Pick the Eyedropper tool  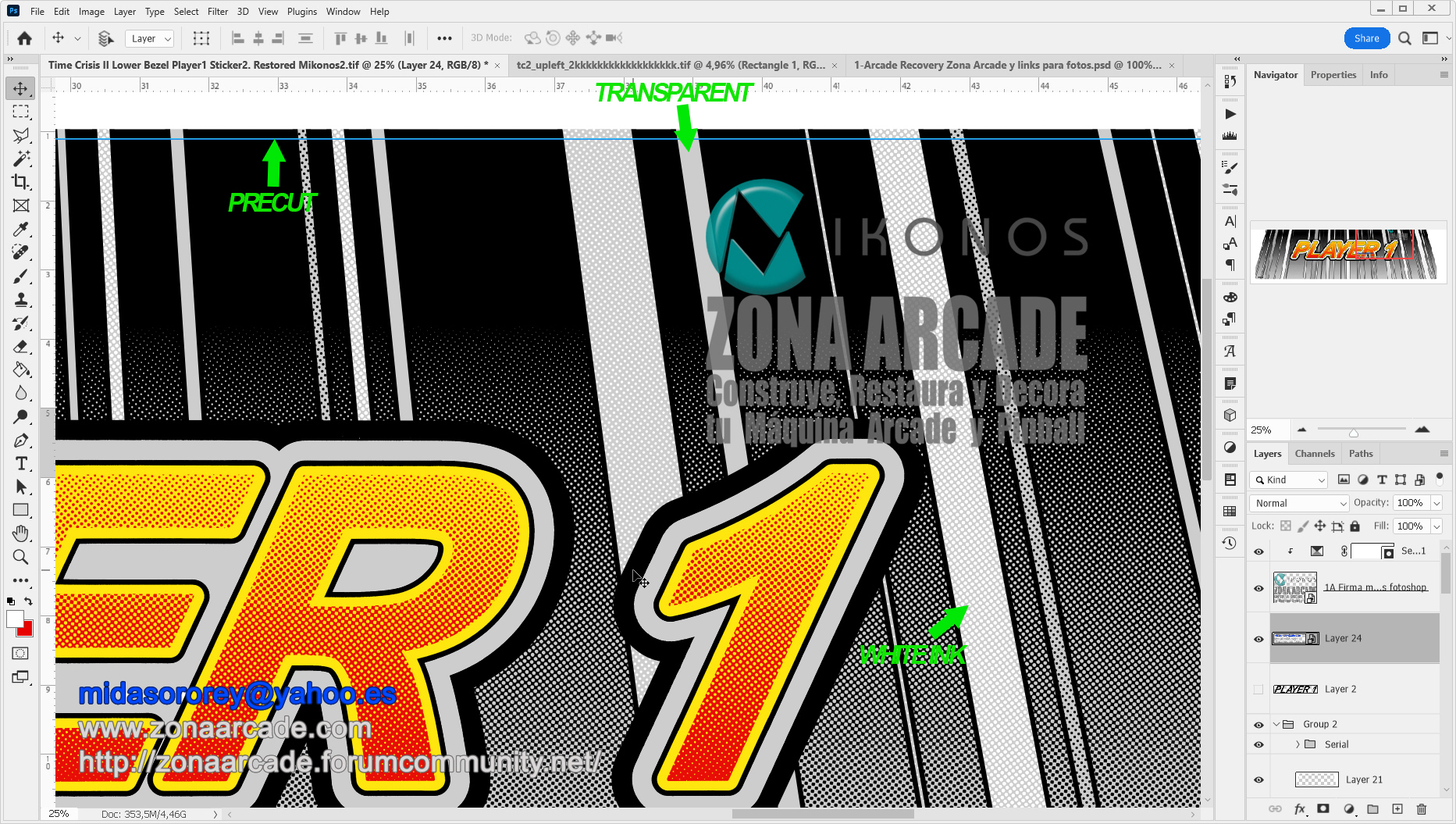pyautogui.click(x=21, y=229)
